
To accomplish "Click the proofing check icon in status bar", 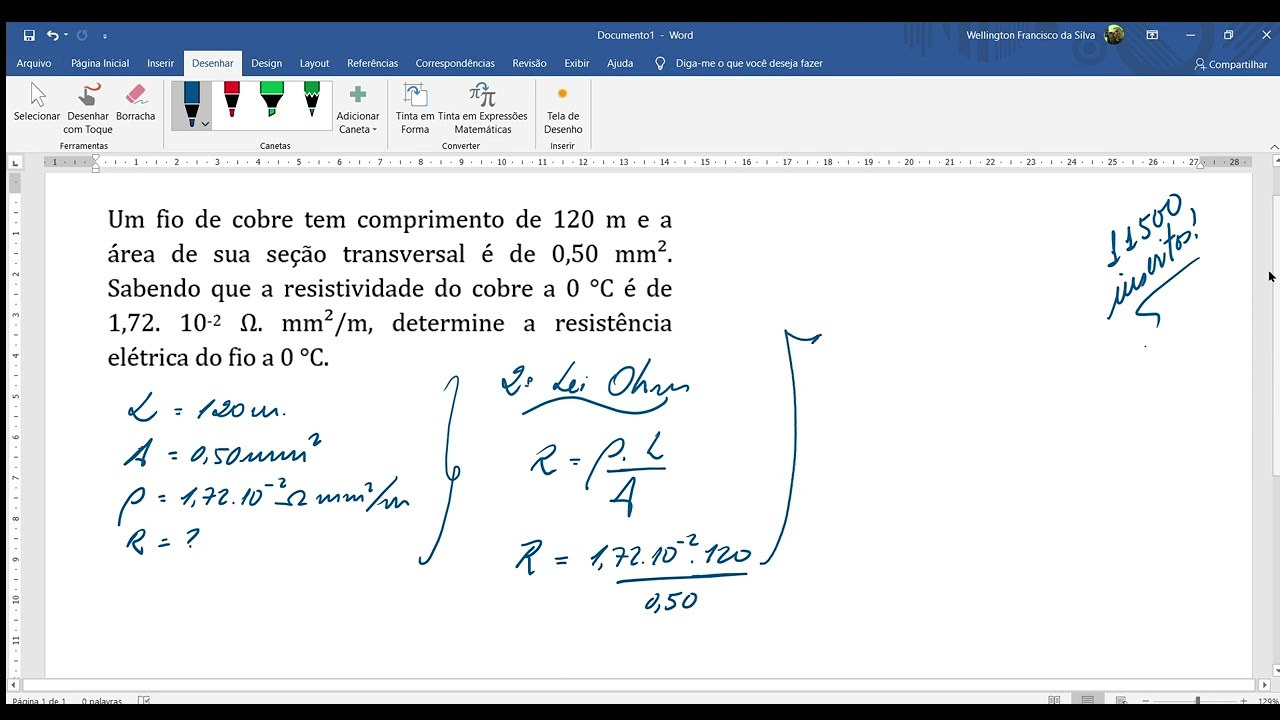I will [144, 702].
